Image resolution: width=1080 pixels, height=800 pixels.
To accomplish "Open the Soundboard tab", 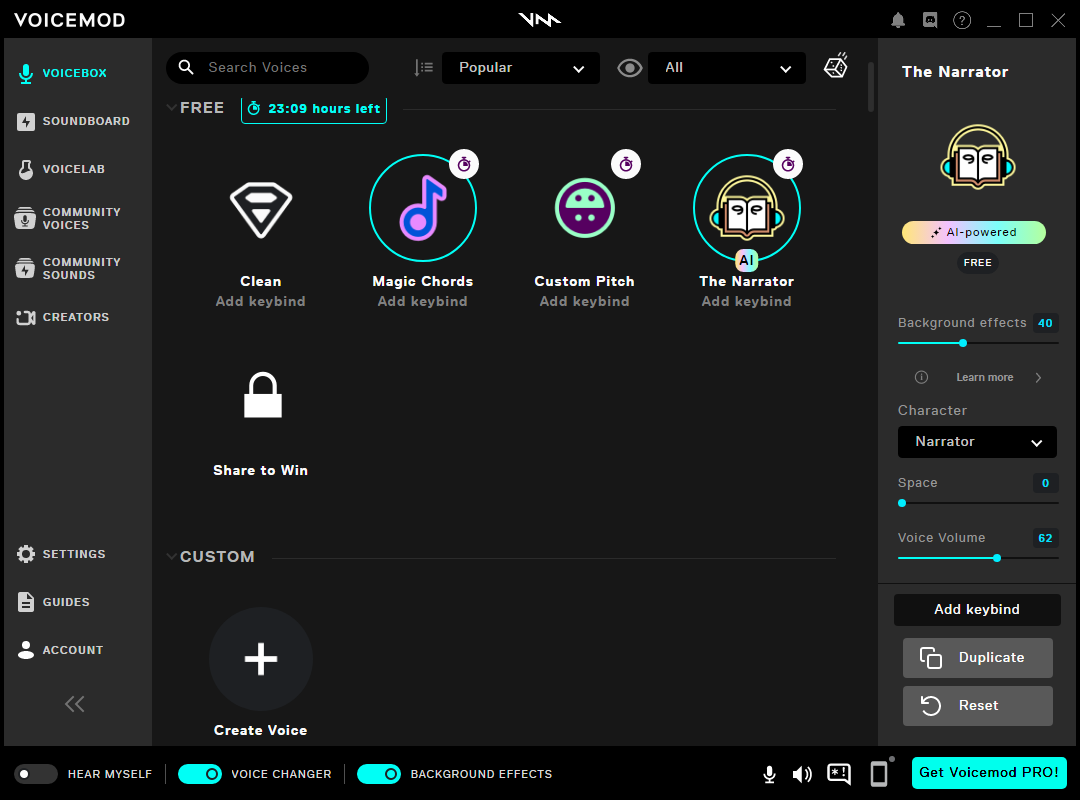I will click(x=76, y=121).
